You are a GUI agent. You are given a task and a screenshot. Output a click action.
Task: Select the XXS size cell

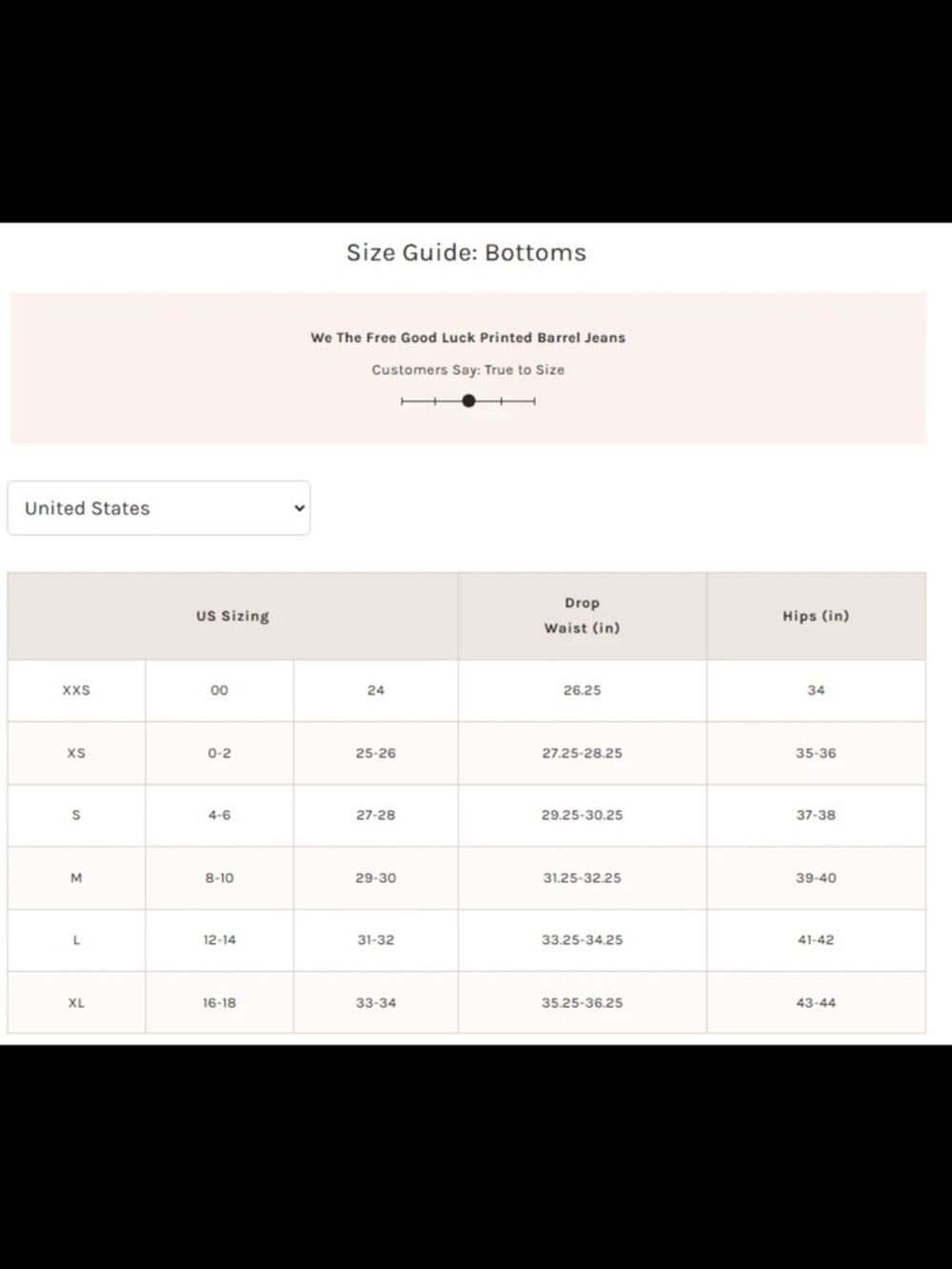(76, 690)
